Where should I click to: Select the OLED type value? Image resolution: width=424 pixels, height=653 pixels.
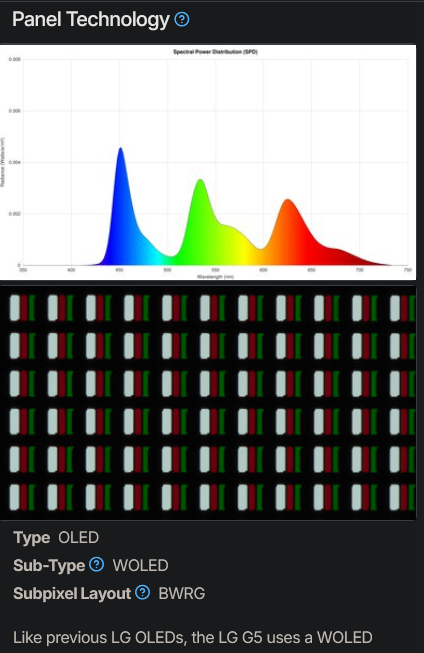pos(78,537)
